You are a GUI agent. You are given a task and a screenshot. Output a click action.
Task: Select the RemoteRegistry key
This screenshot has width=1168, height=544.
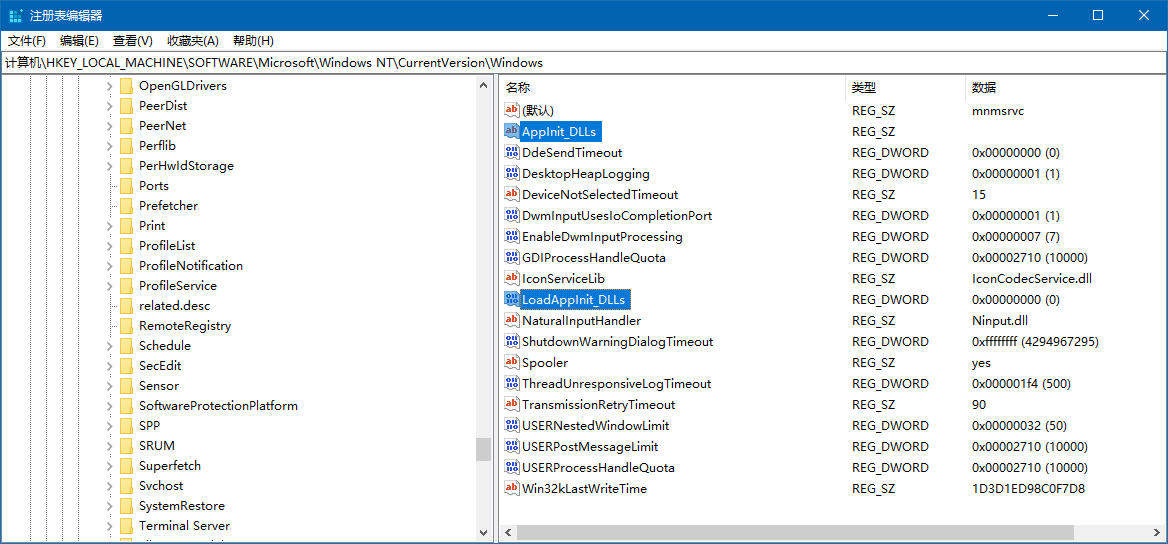pos(185,326)
